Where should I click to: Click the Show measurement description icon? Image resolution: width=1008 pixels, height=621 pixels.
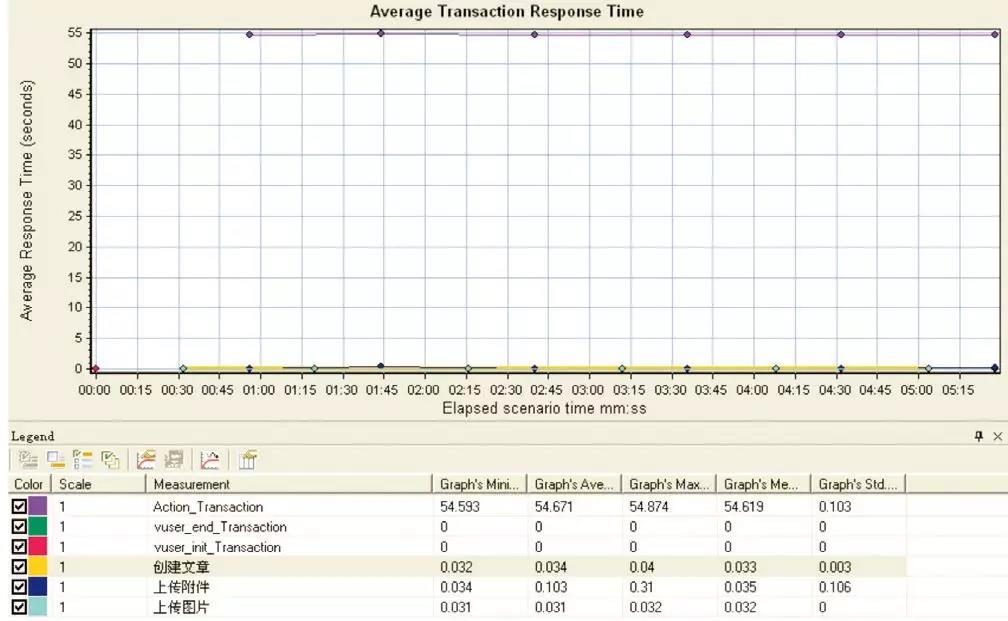[174, 460]
